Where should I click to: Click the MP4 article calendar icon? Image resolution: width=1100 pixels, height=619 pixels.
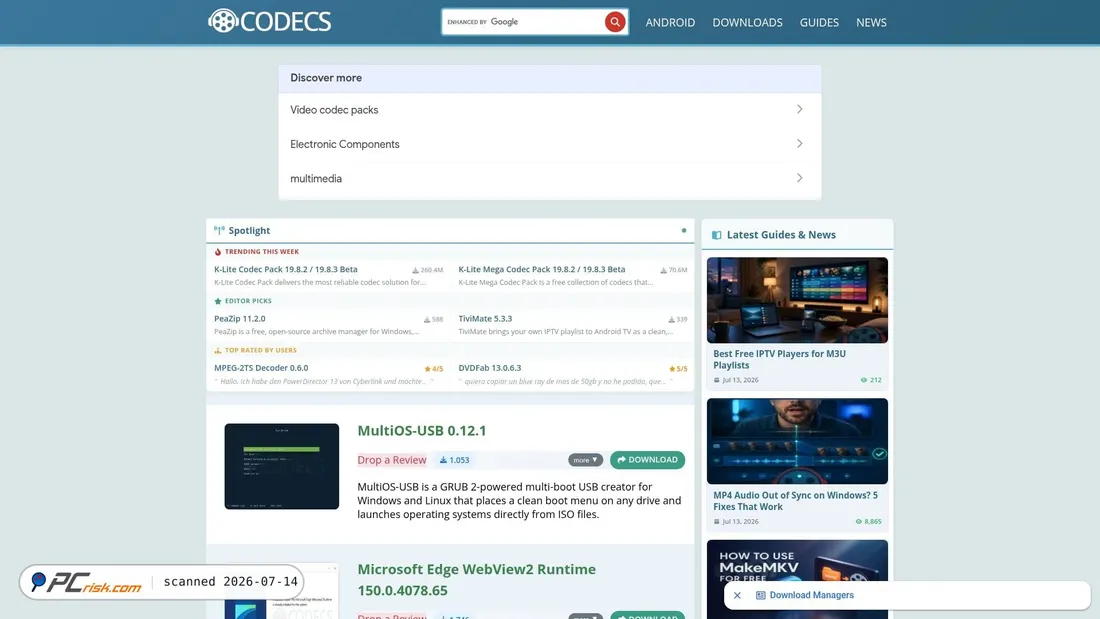tap(716, 521)
